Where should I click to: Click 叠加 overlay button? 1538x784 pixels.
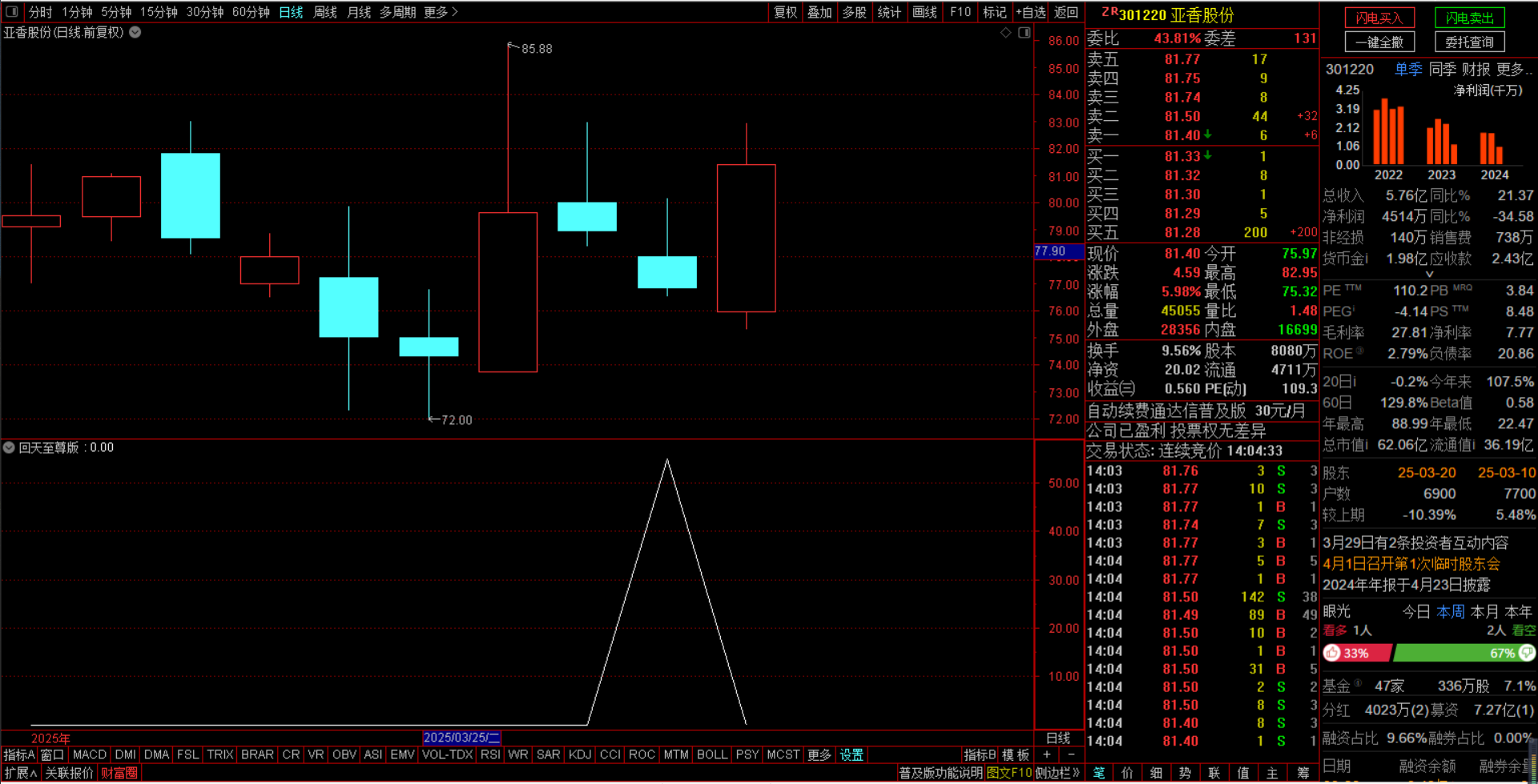(x=819, y=12)
